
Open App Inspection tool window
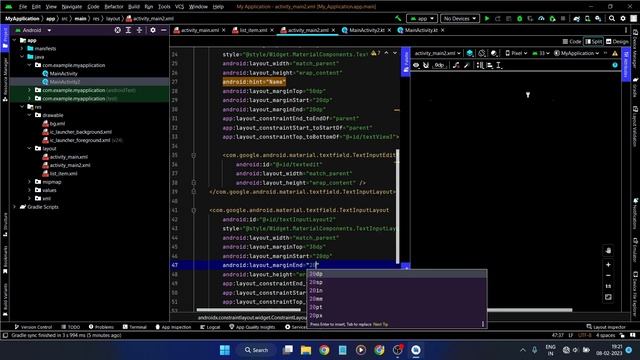(x=173, y=327)
